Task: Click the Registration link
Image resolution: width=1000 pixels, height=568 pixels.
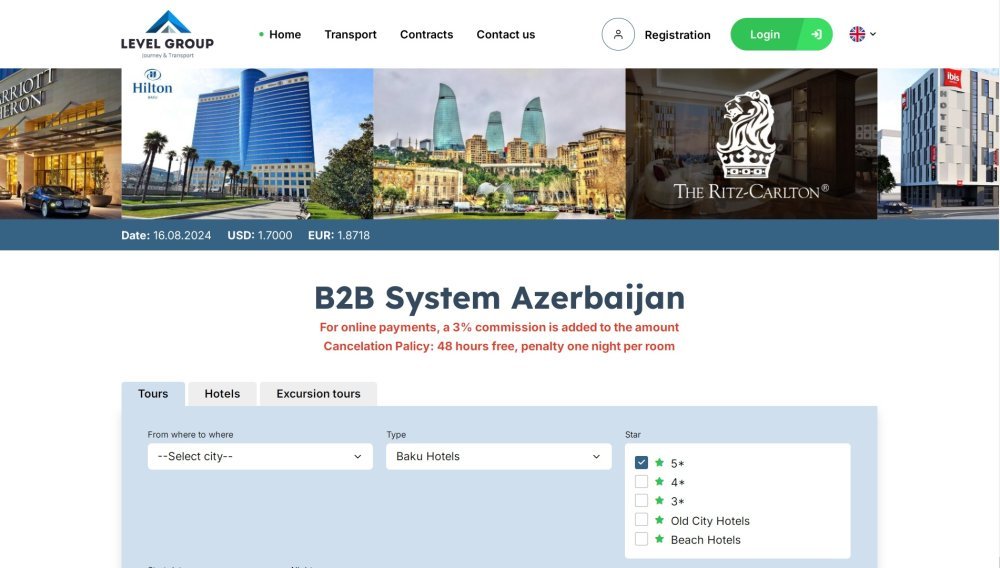Action: coord(677,35)
